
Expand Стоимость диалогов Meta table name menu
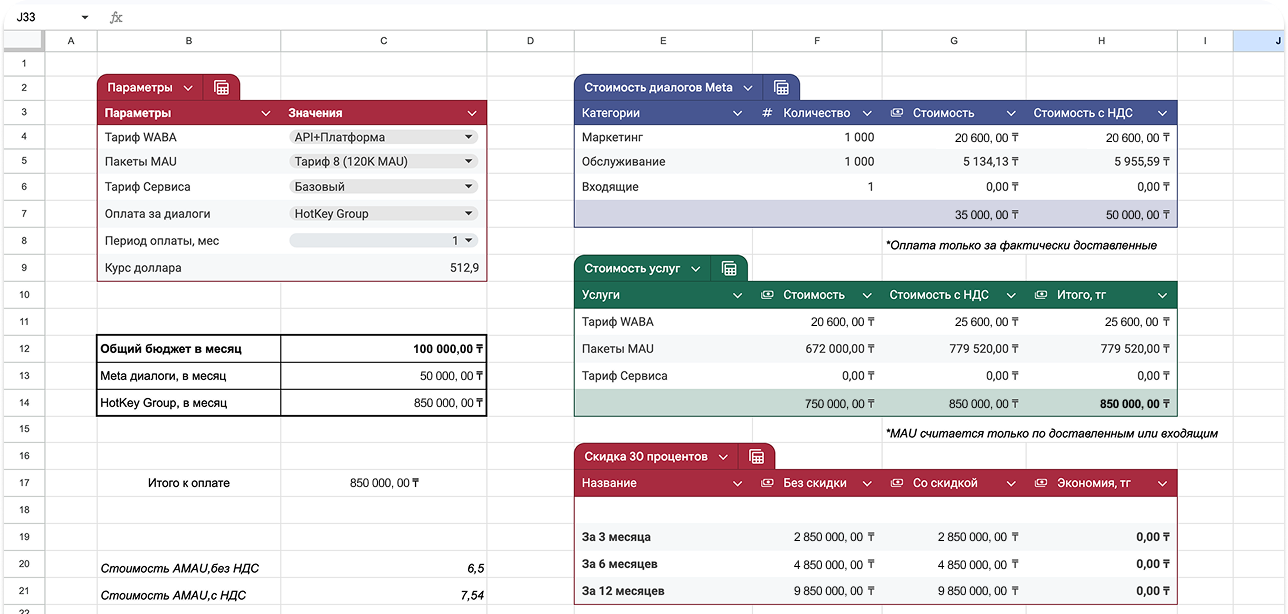coord(748,88)
